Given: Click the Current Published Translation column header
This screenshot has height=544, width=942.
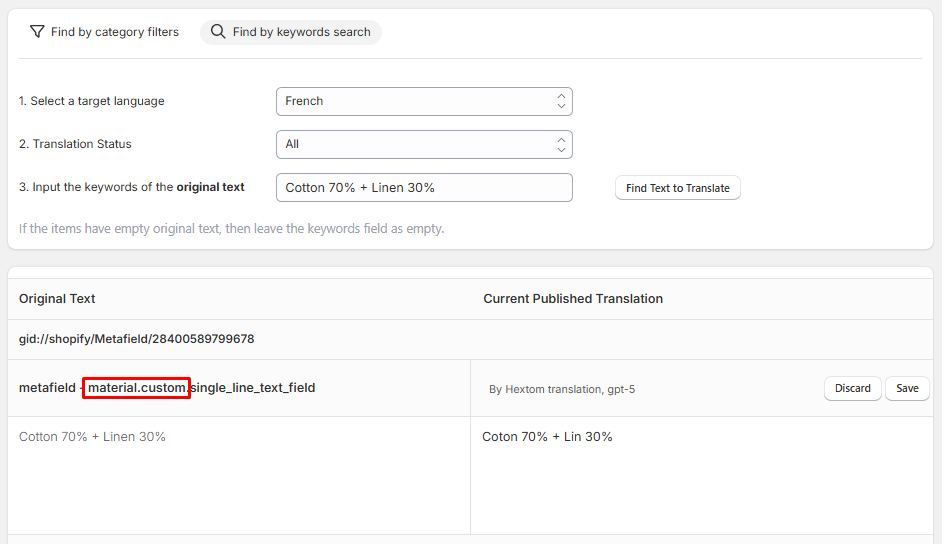Looking at the screenshot, I should point(573,299).
